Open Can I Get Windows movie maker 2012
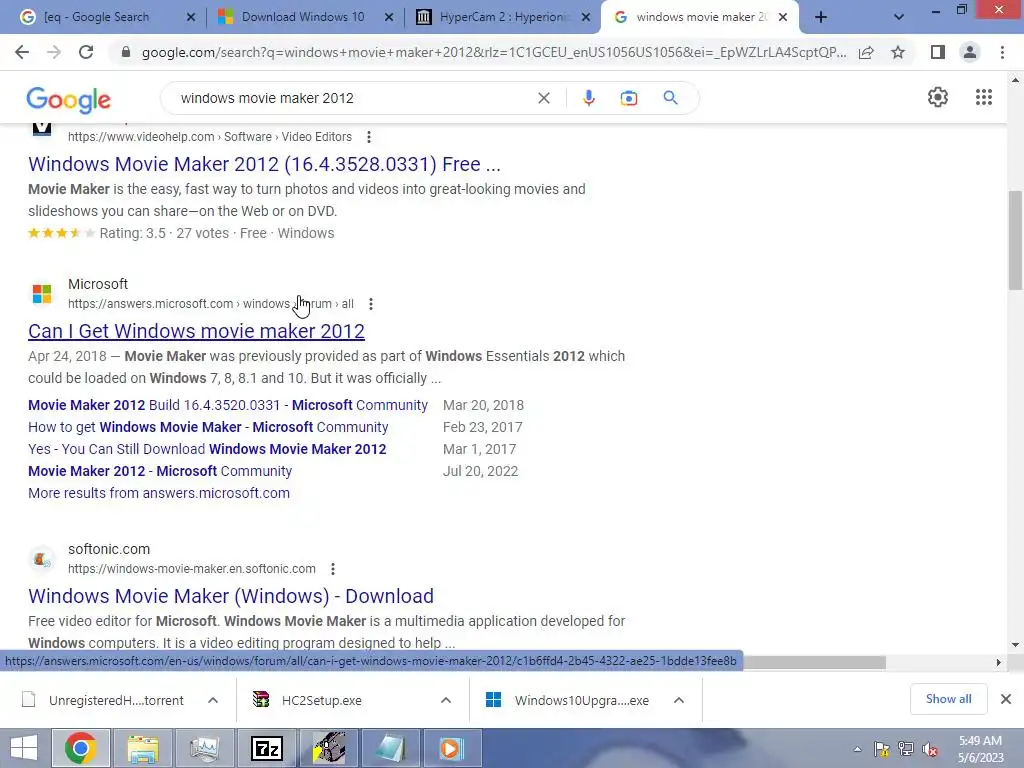This screenshot has width=1024, height=768. click(197, 331)
